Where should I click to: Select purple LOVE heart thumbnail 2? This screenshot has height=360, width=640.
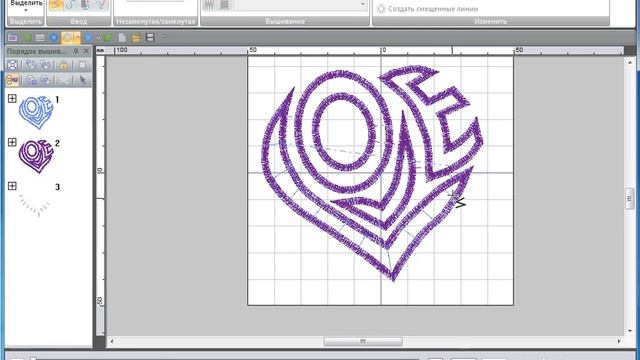(x=36, y=156)
